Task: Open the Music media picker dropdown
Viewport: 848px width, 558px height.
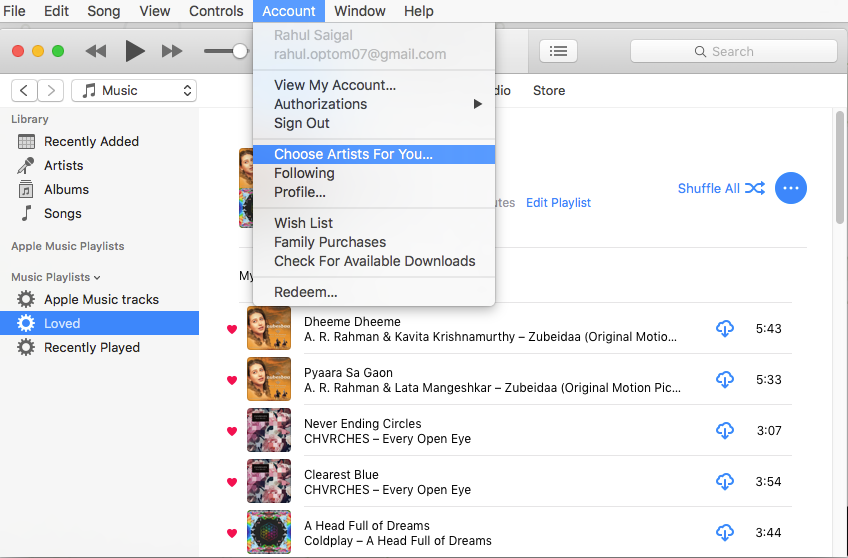Action: click(x=134, y=90)
